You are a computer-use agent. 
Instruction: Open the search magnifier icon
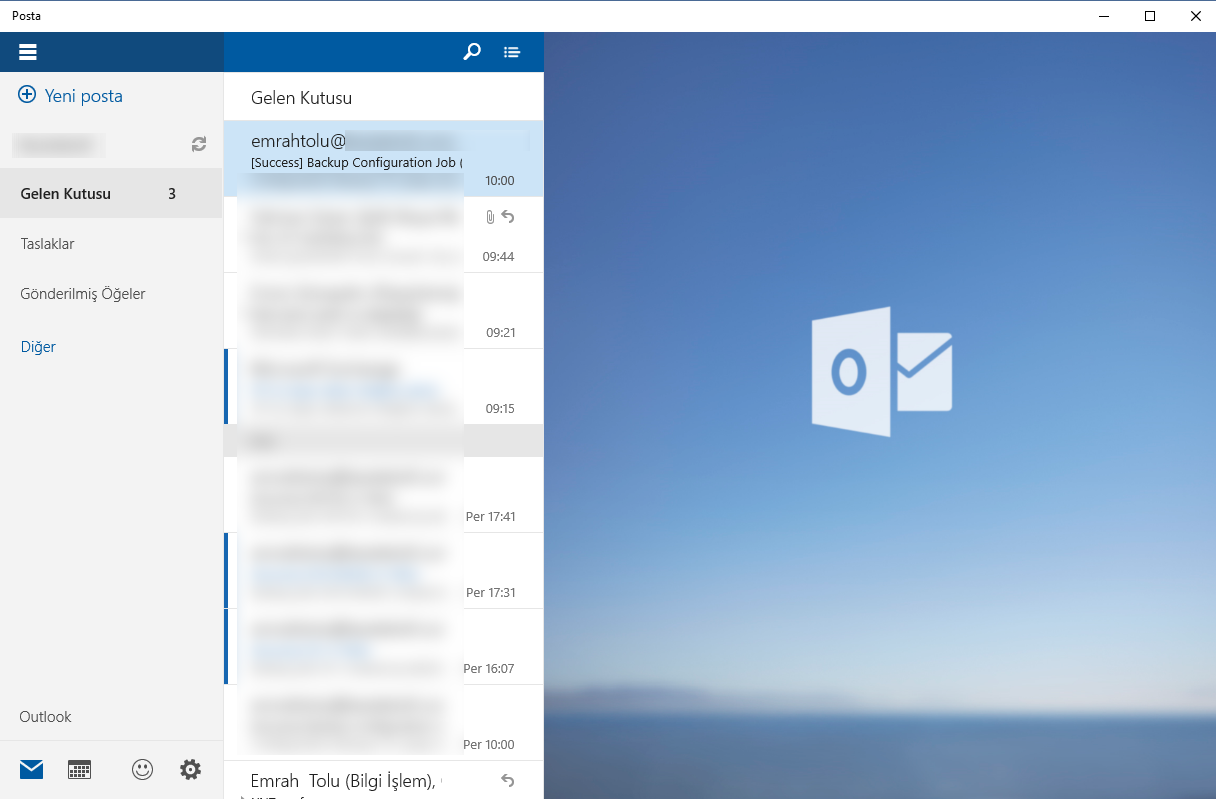pyautogui.click(x=472, y=52)
